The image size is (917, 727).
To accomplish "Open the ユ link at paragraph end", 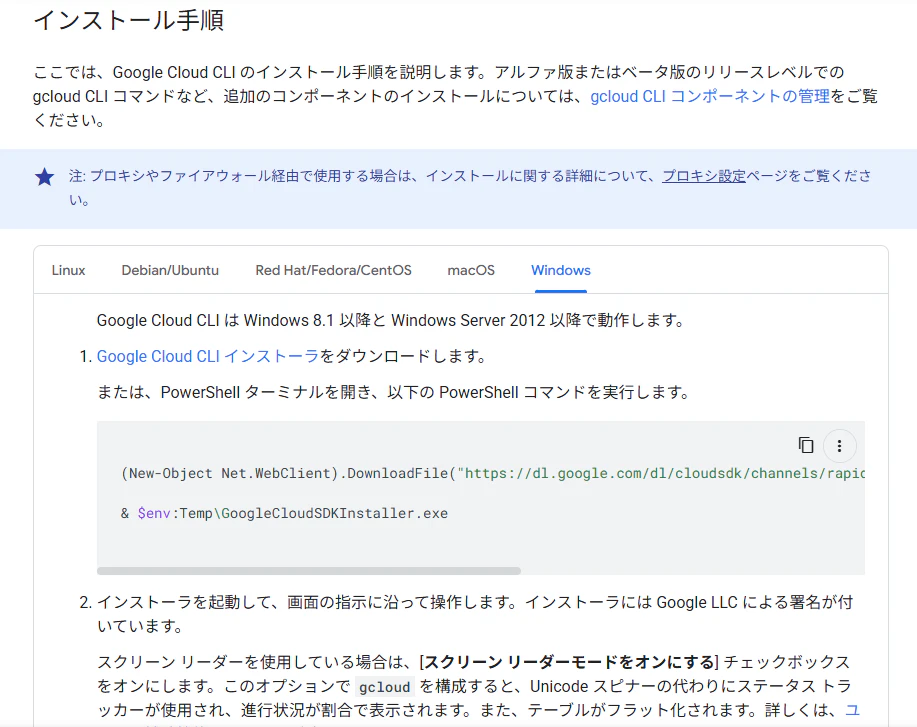I will click(x=853, y=710).
